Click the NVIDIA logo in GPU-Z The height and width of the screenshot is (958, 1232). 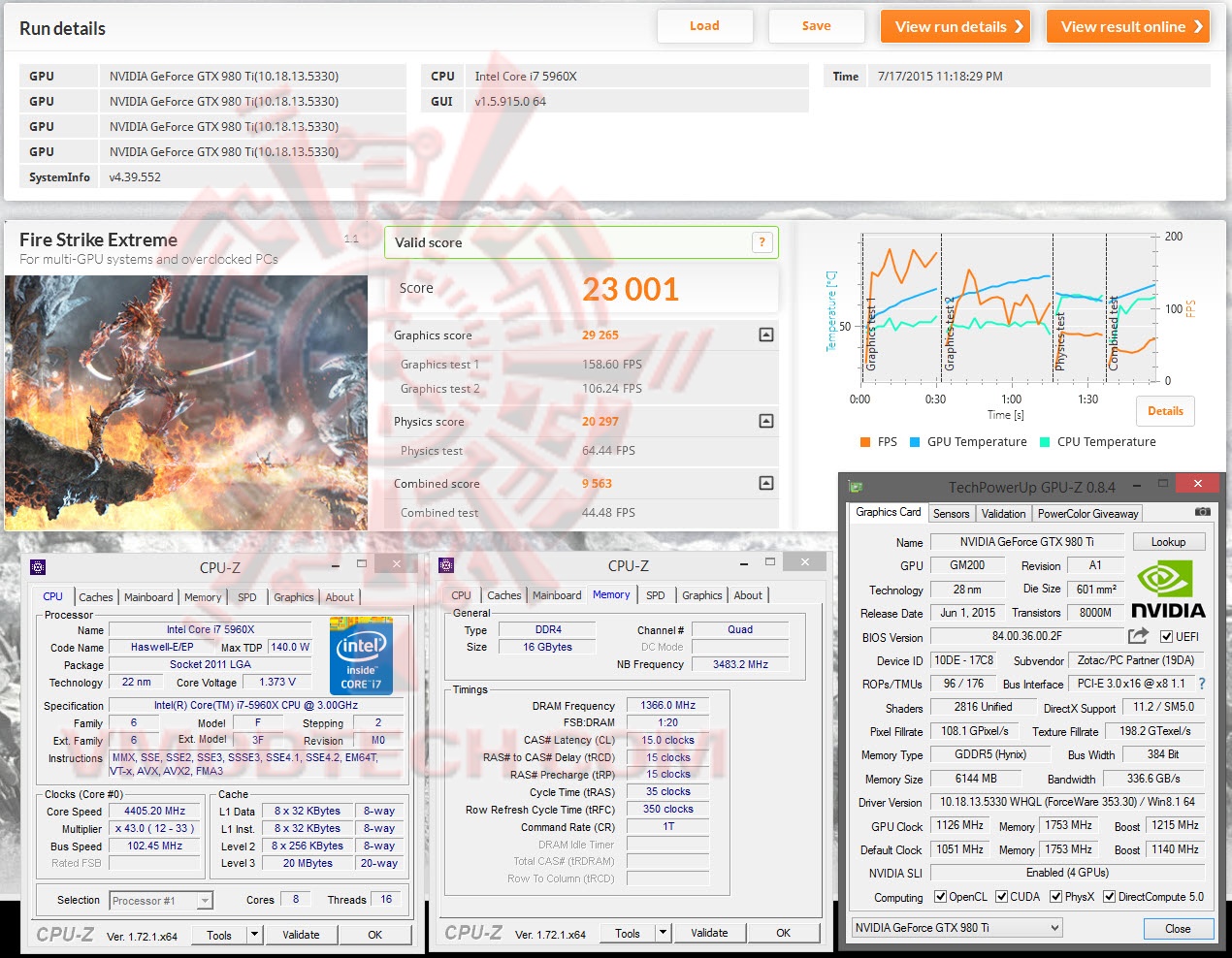pyautogui.click(x=1168, y=590)
